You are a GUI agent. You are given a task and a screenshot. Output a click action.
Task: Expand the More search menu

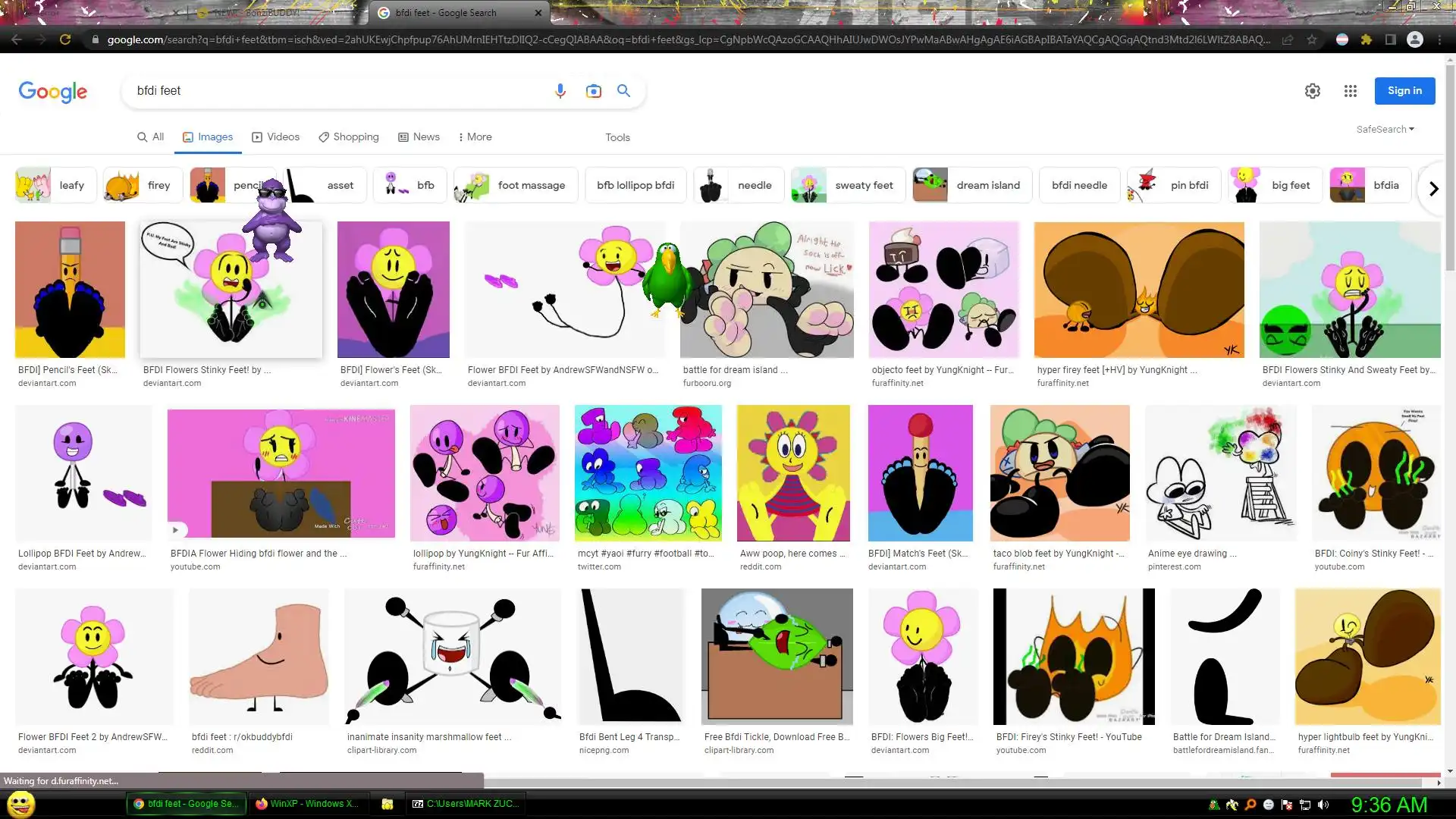(x=475, y=137)
